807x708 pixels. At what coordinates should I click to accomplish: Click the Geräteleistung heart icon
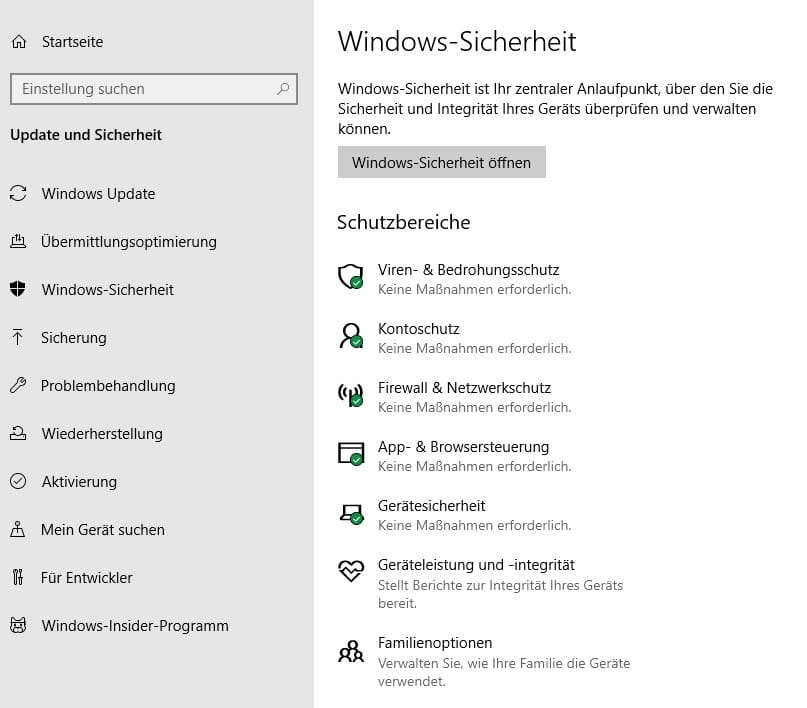[350, 571]
